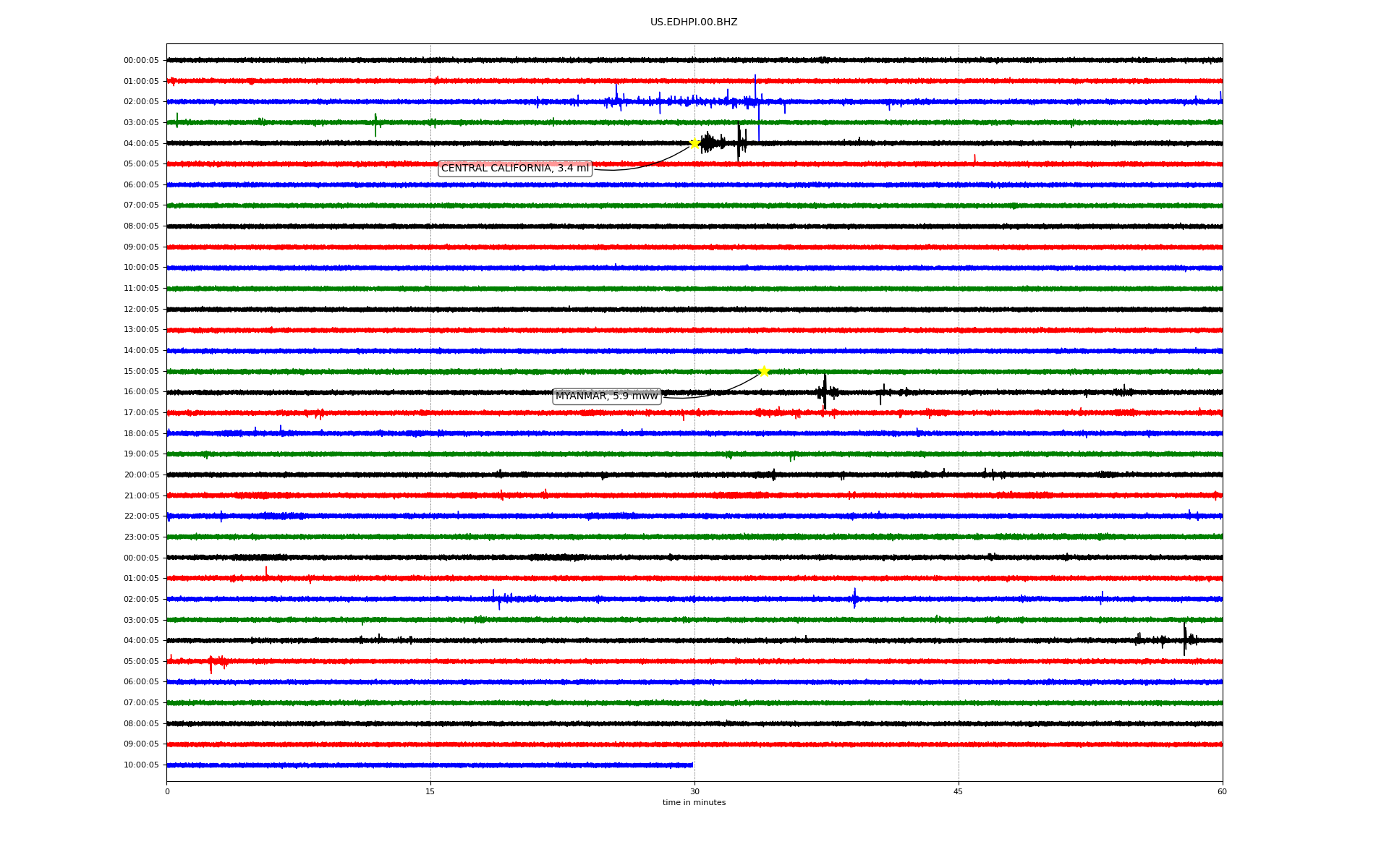The height and width of the screenshot is (868, 1389).
Task: Click the first 00:00:05 row label
Action: 141,61
